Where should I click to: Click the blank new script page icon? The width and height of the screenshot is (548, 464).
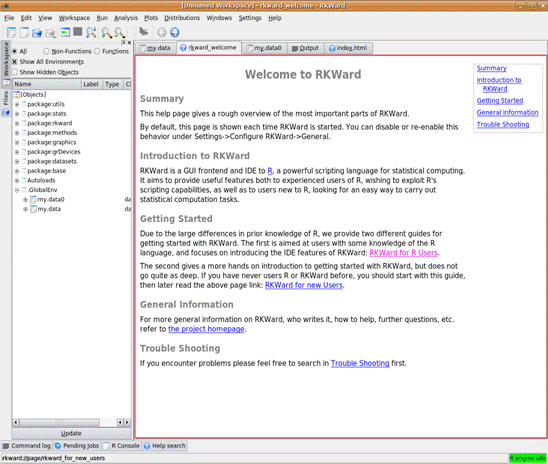tap(24, 32)
